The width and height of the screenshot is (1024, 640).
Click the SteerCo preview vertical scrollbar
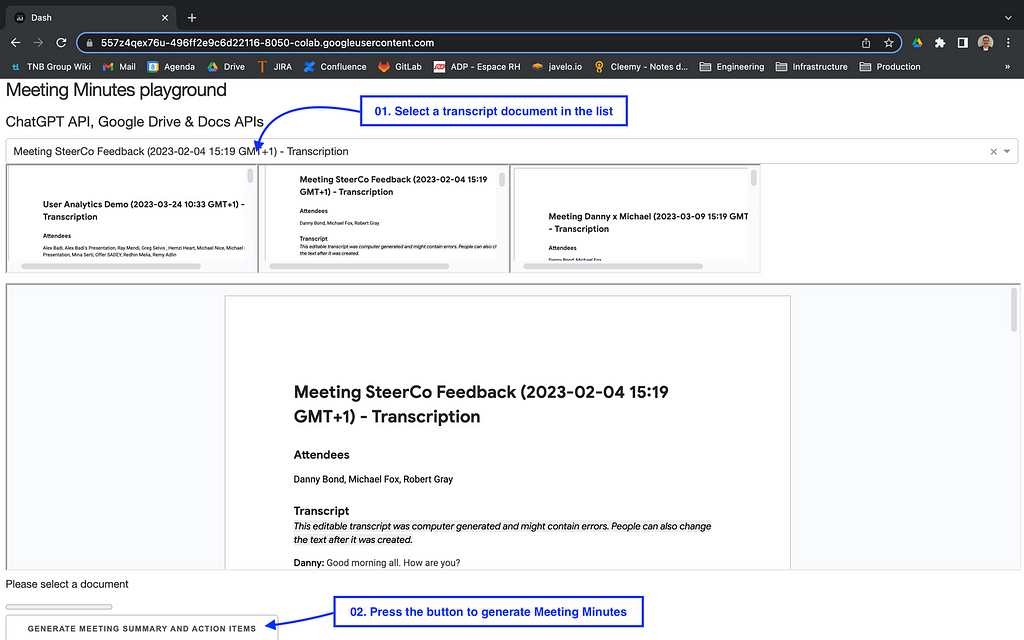502,179
